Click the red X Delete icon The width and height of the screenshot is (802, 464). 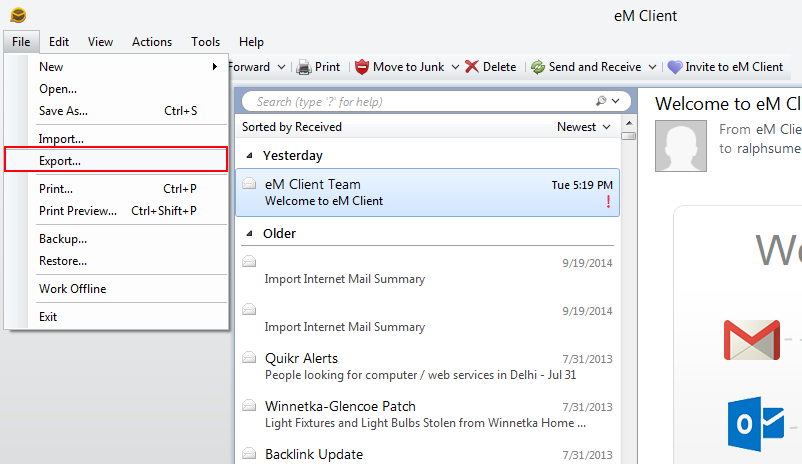[x=472, y=67]
